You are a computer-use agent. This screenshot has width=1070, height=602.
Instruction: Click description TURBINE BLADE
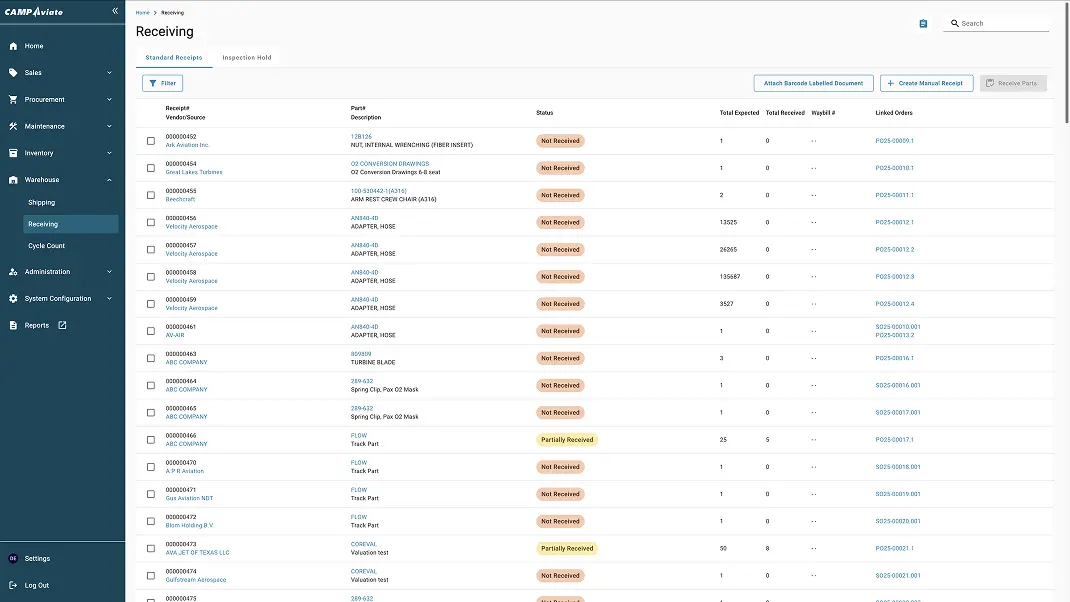[x=373, y=362]
